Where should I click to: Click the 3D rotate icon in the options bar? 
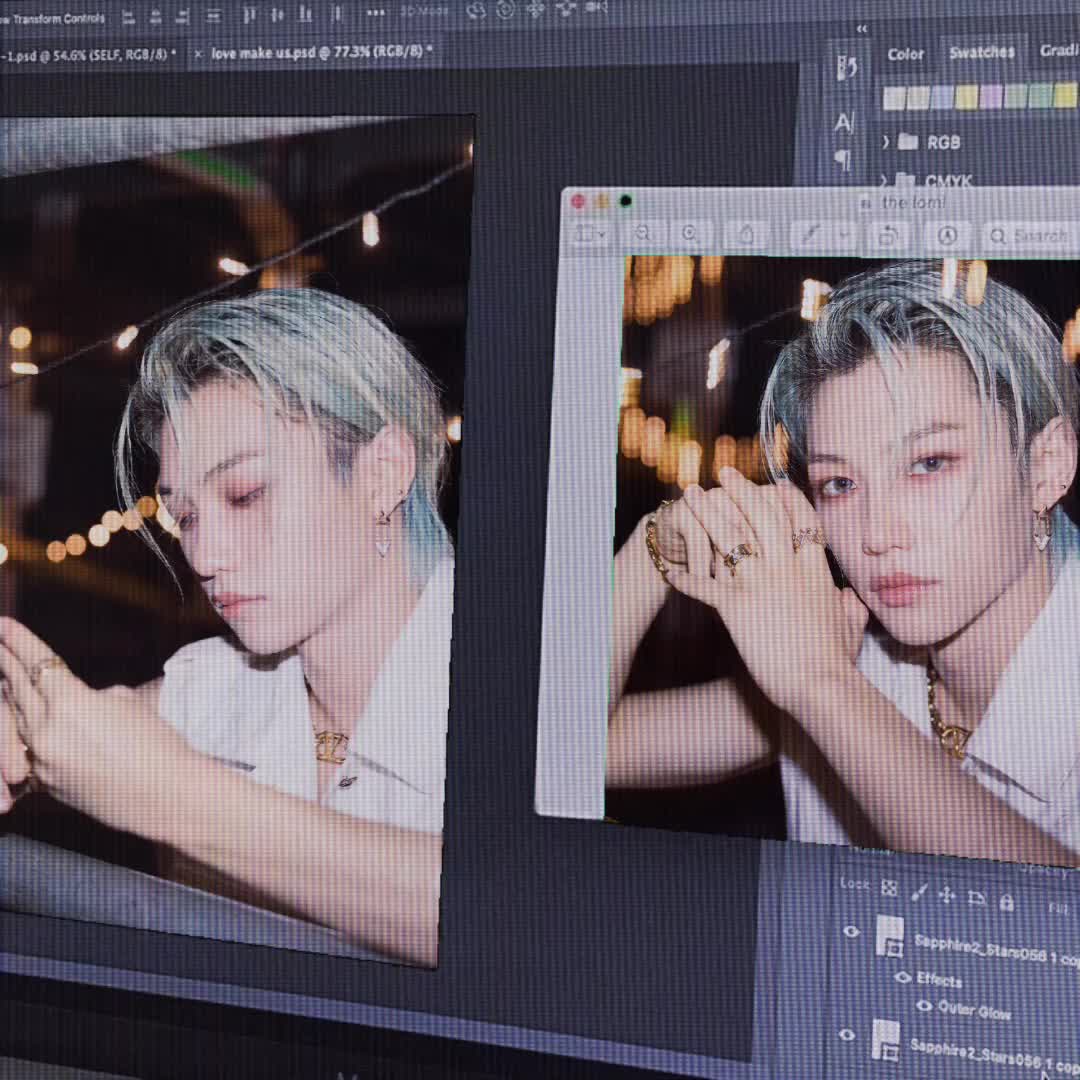(475, 10)
